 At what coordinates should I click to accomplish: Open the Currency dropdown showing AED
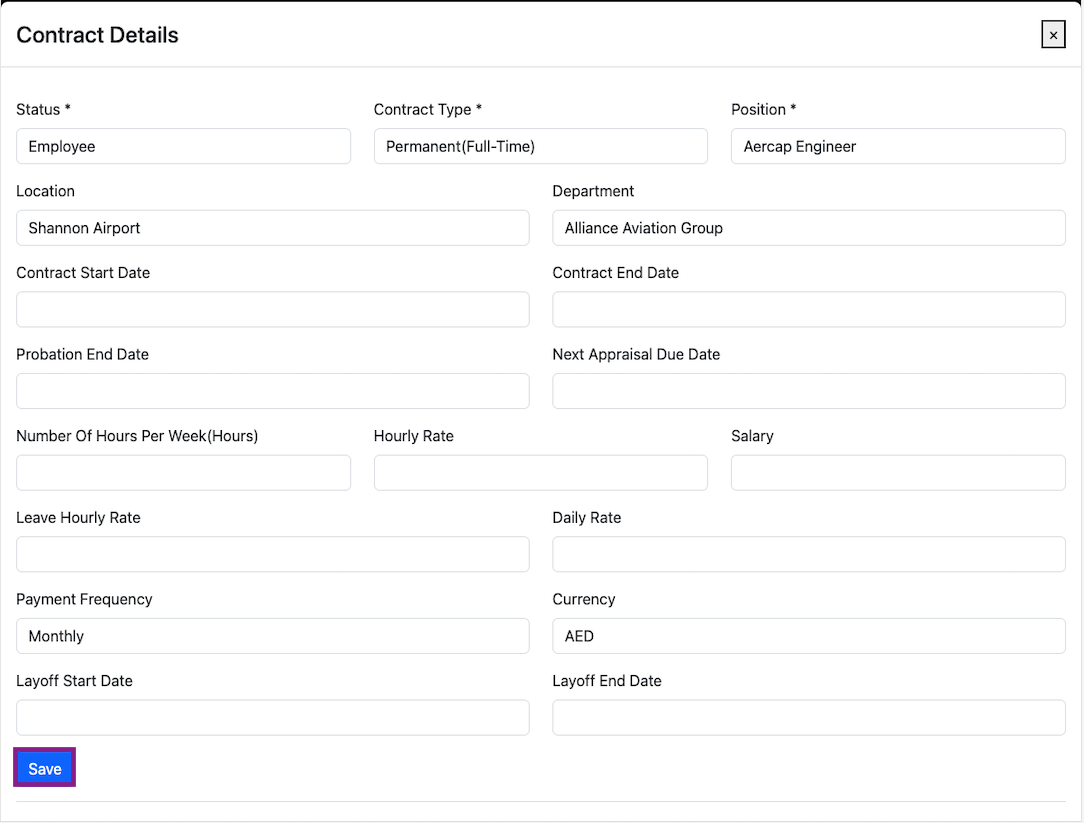tap(808, 636)
